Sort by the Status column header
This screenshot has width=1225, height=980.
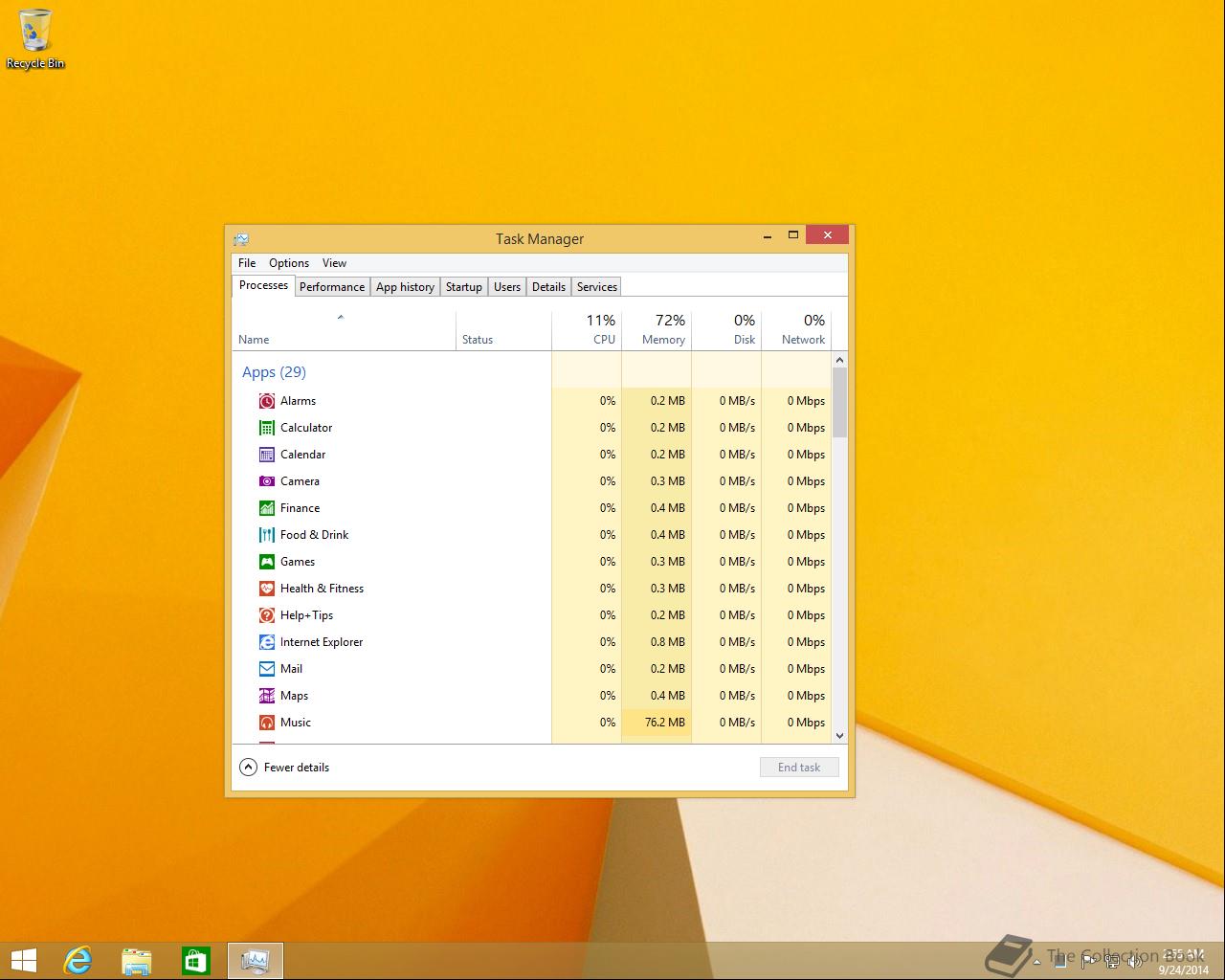[x=503, y=330]
